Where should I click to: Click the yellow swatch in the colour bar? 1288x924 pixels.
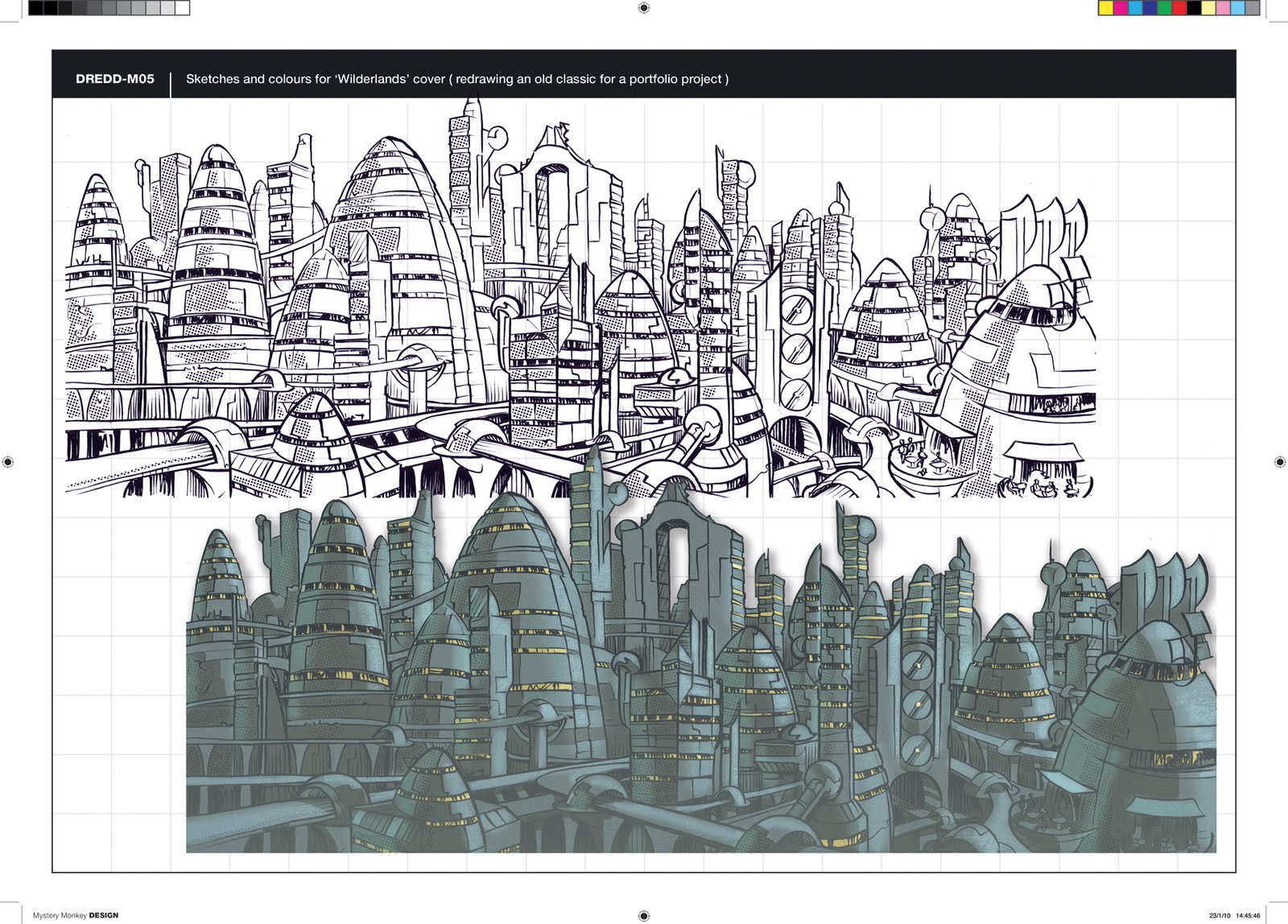click(1106, 8)
